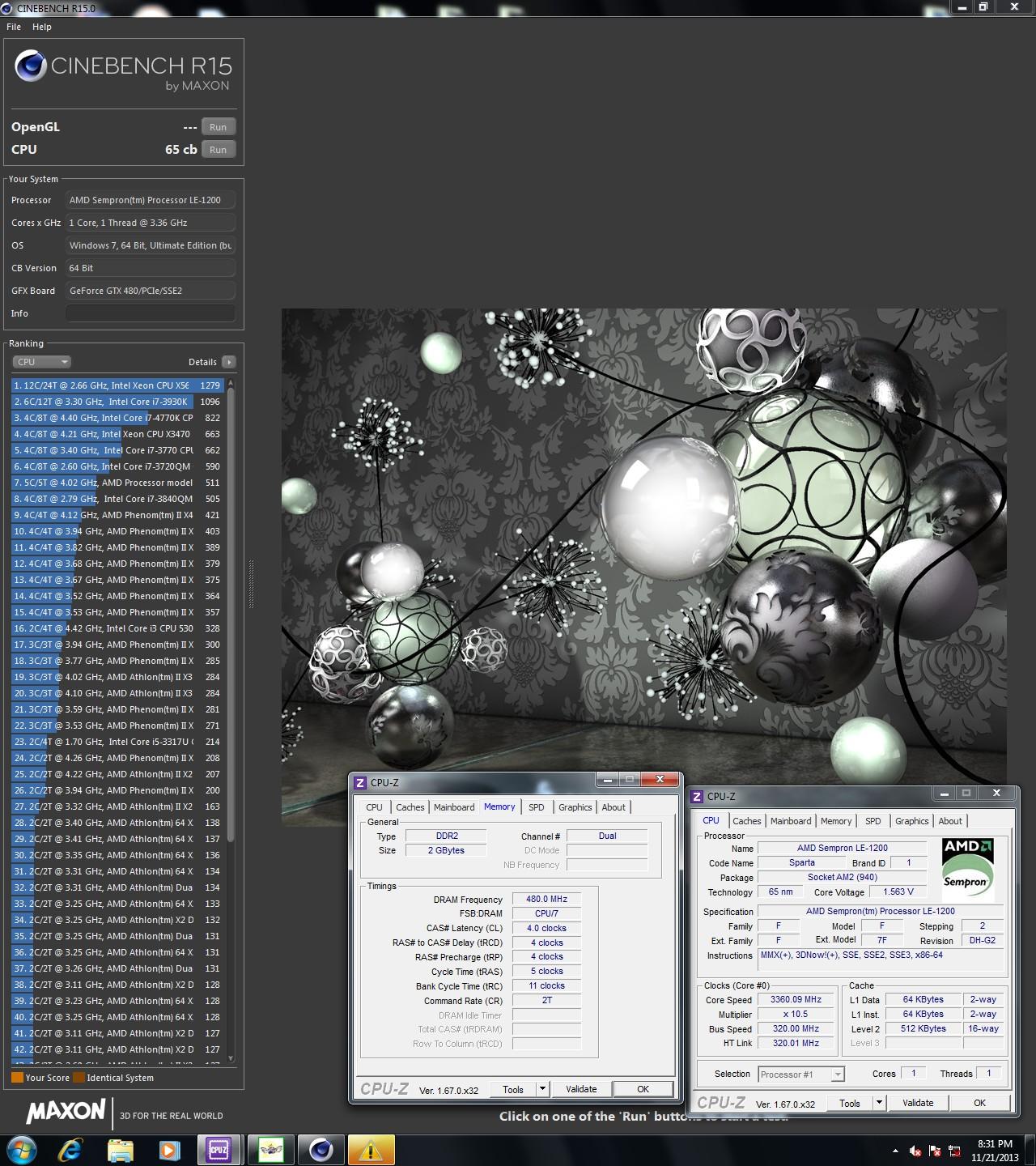This screenshot has height=1166, width=1036.
Task: Open Windows Start menu
Action: (x=20, y=1150)
